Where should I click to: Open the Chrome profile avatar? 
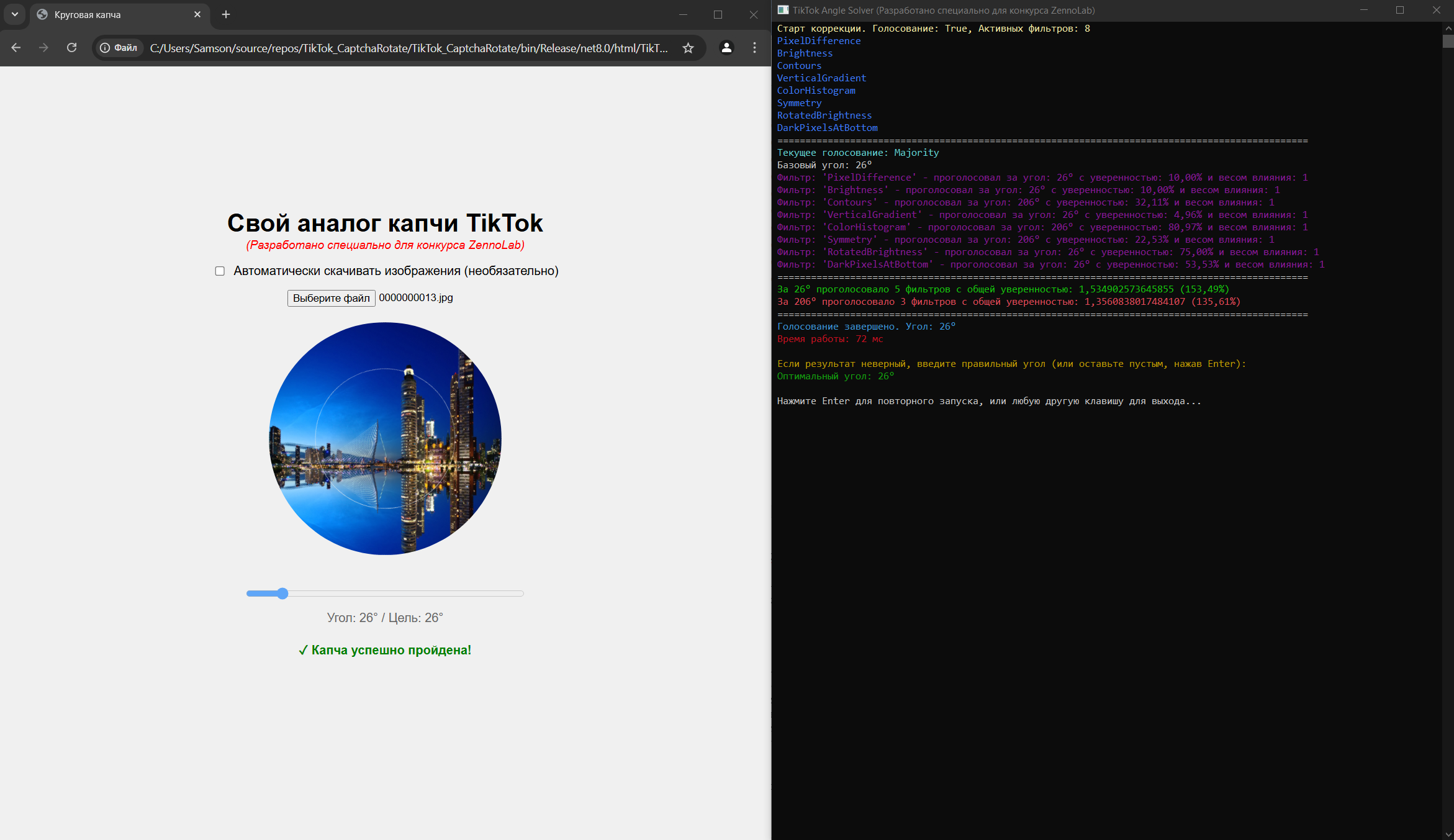click(x=726, y=48)
